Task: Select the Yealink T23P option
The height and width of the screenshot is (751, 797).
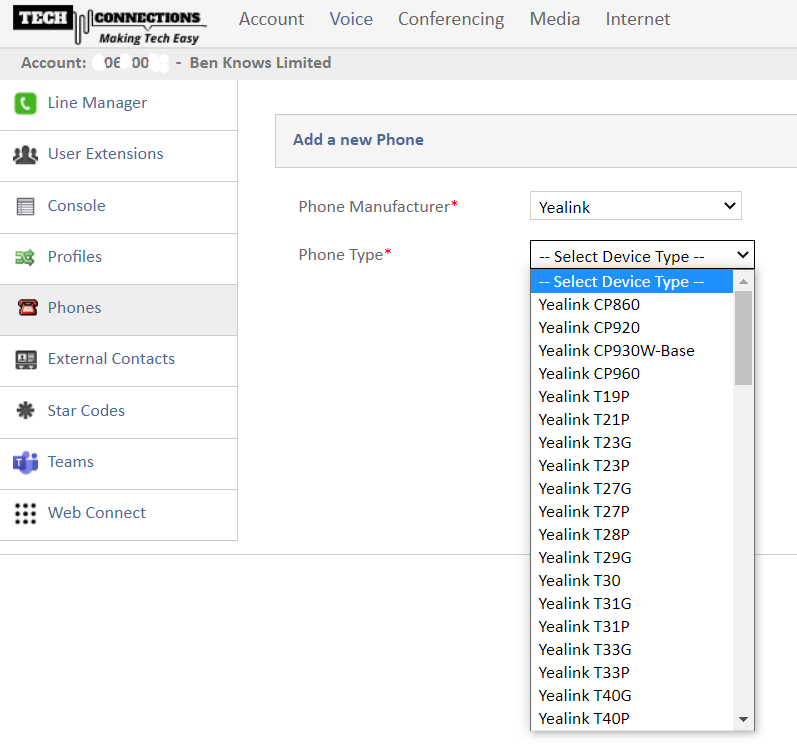Action: 631,465
